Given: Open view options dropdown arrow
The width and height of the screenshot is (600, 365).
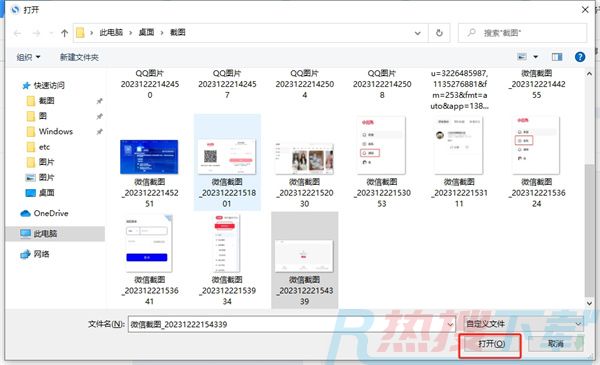Looking at the screenshot, I should (535, 57).
